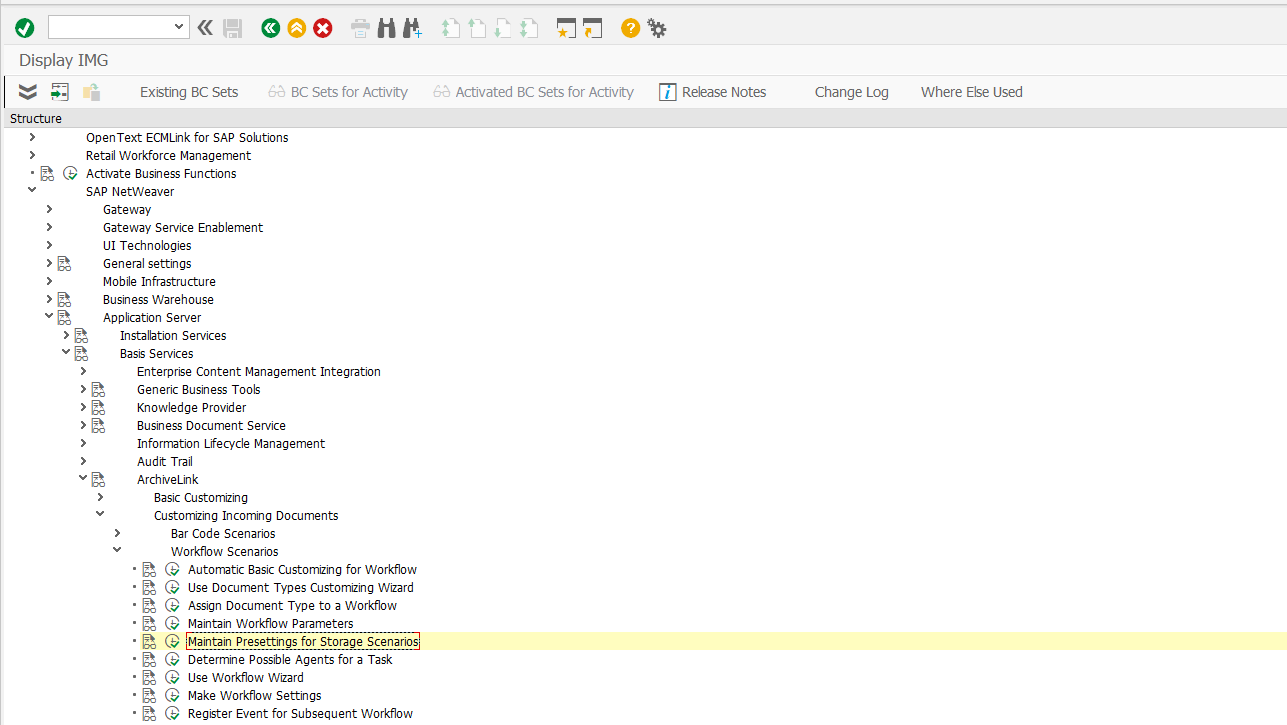Click the Next Page icon
1287x725 pixels.
pyautogui.click(x=503, y=28)
